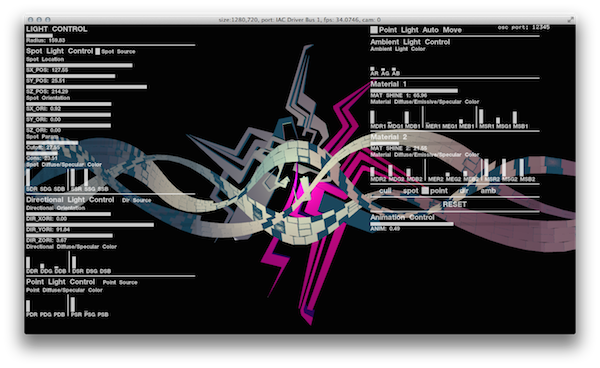600x368 pixels.
Task: Toggle the Spot Source checkbox
Action: [x=98, y=51]
